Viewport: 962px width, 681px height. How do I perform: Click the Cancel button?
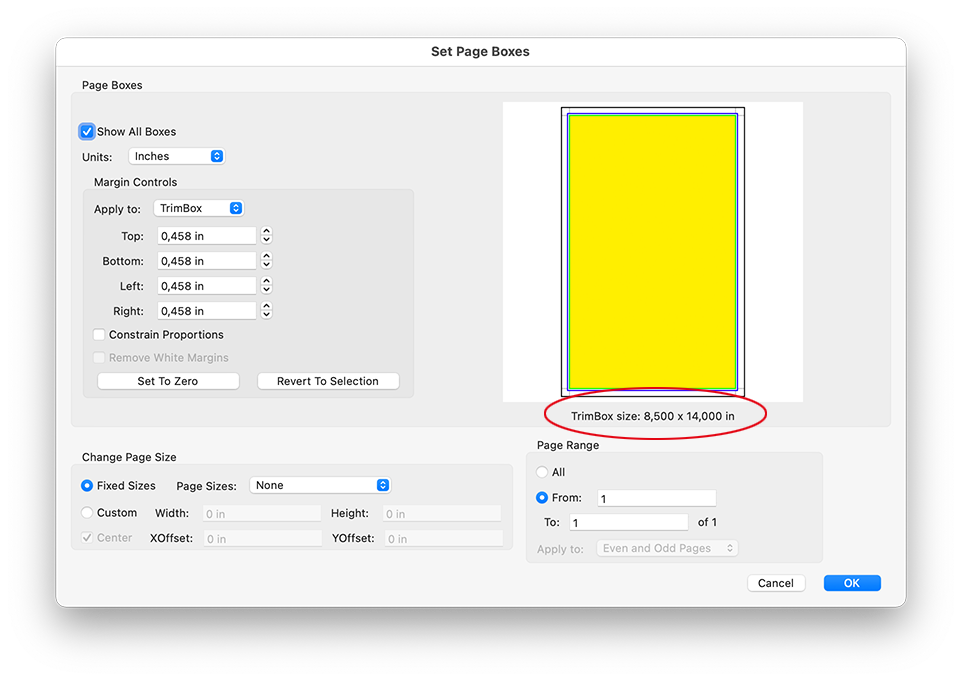point(776,583)
